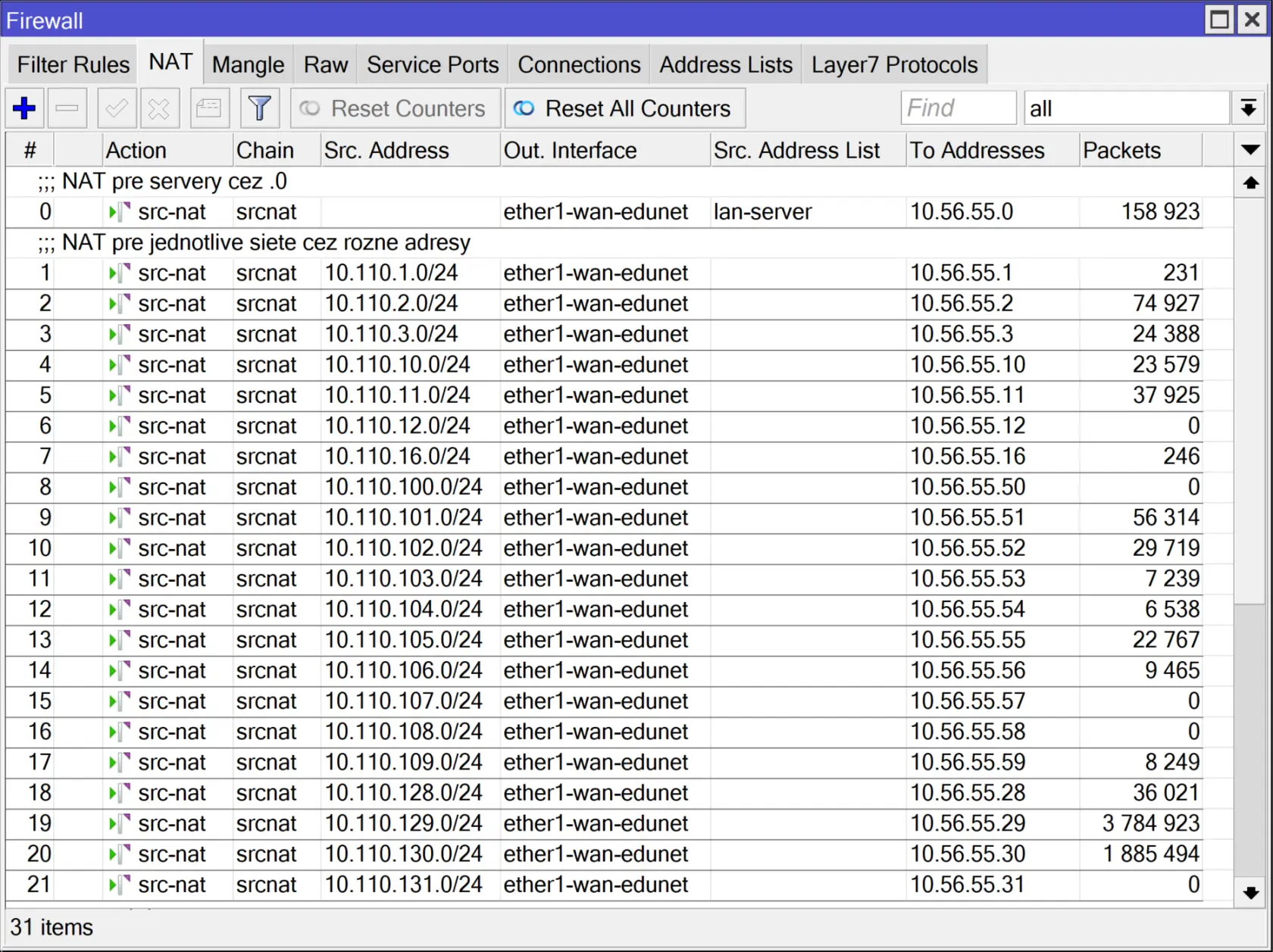Viewport: 1273px width, 952px height.
Task: Open the all filter dropdown
Action: (x=1125, y=108)
